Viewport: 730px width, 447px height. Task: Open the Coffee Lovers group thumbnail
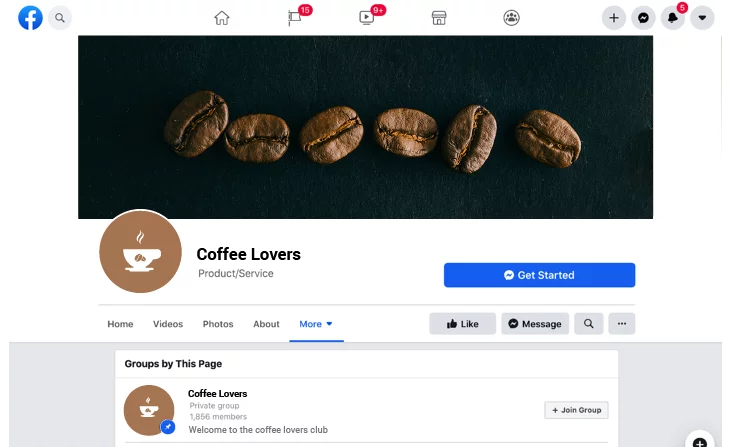coord(149,410)
